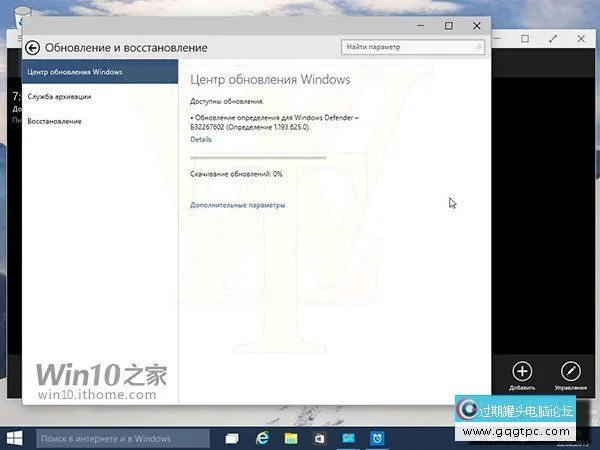Open the Дополнительные параметры link
The image size is (600, 450).
pyautogui.click(x=237, y=205)
